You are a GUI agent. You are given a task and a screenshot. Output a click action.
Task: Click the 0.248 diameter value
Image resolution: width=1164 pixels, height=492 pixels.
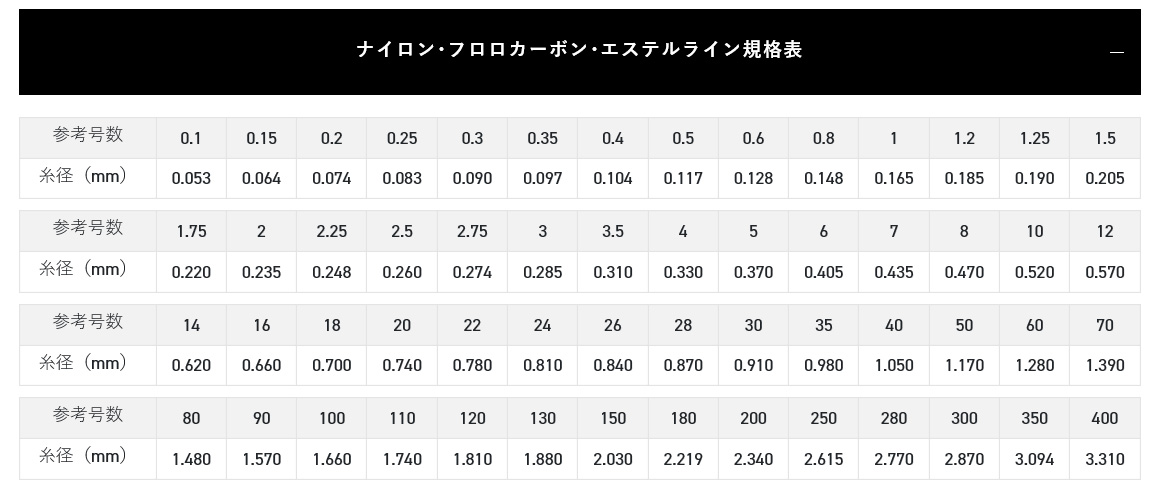pyautogui.click(x=331, y=272)
